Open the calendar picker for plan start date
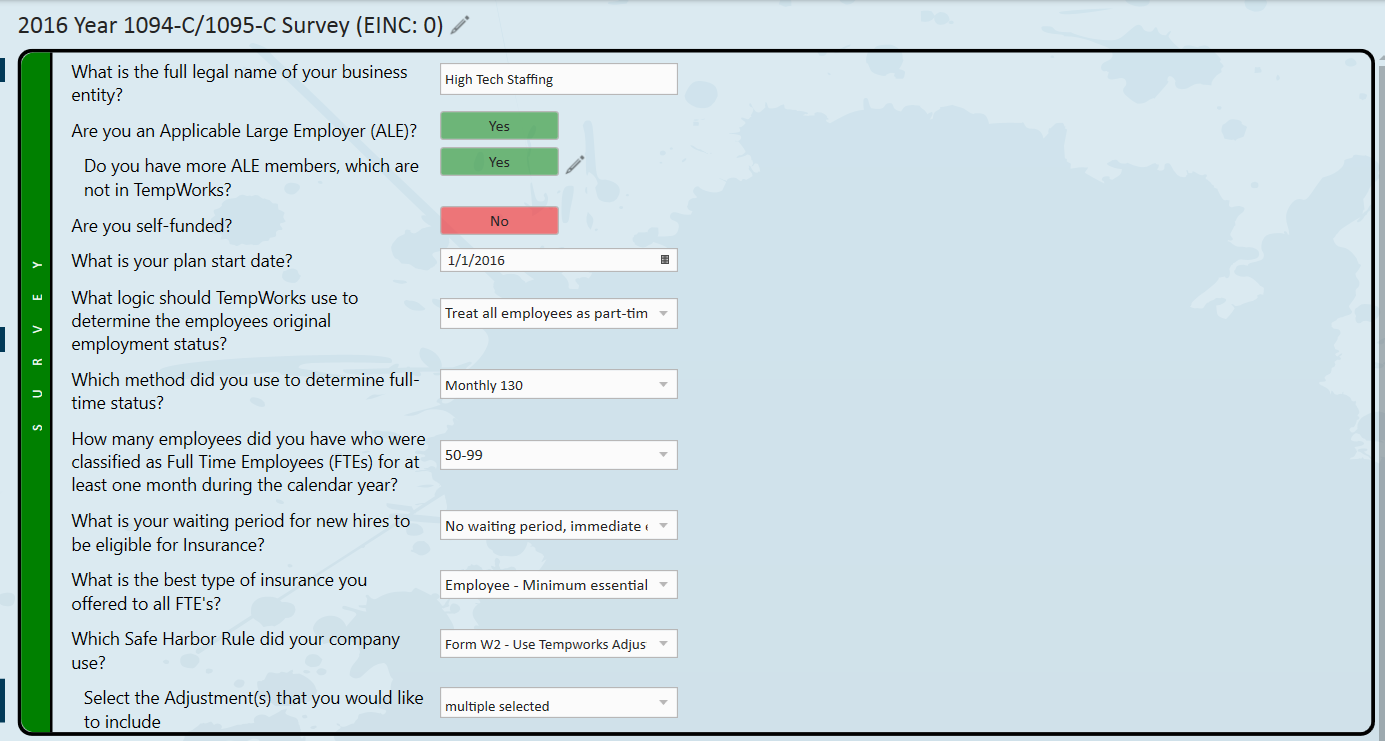 click(x=665, y=260)
